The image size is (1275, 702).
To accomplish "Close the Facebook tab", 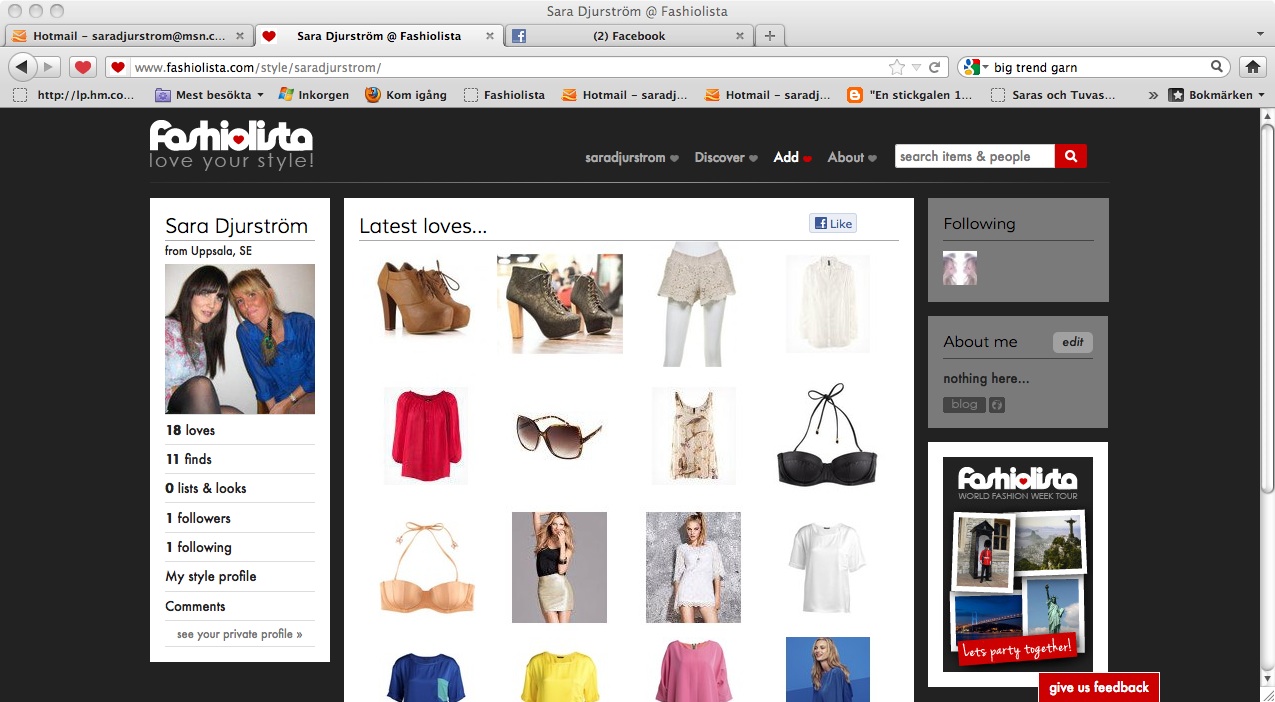I will pos(740,36).
